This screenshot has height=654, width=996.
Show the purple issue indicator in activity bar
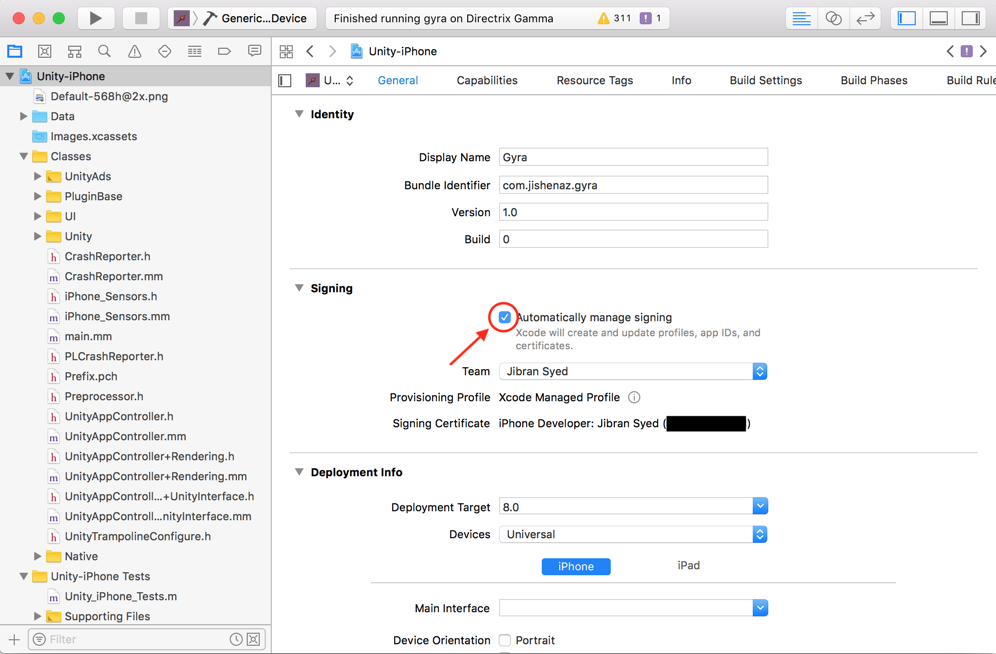(650, 18)
